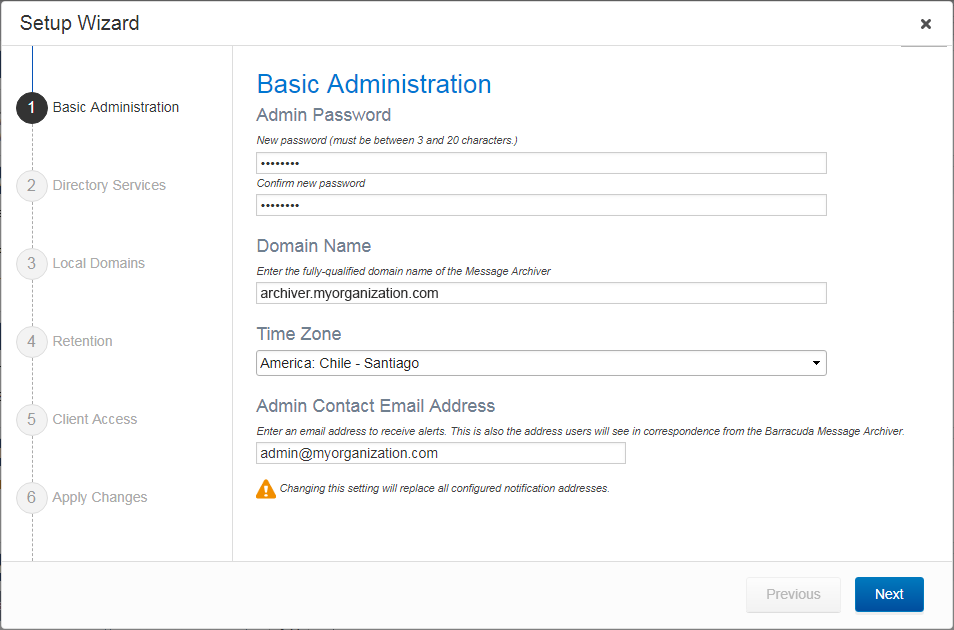Select the new password input field
Image resolution: width=954 pixels, height=630 pixels.
pyautogui.click(x=541, y=163)
